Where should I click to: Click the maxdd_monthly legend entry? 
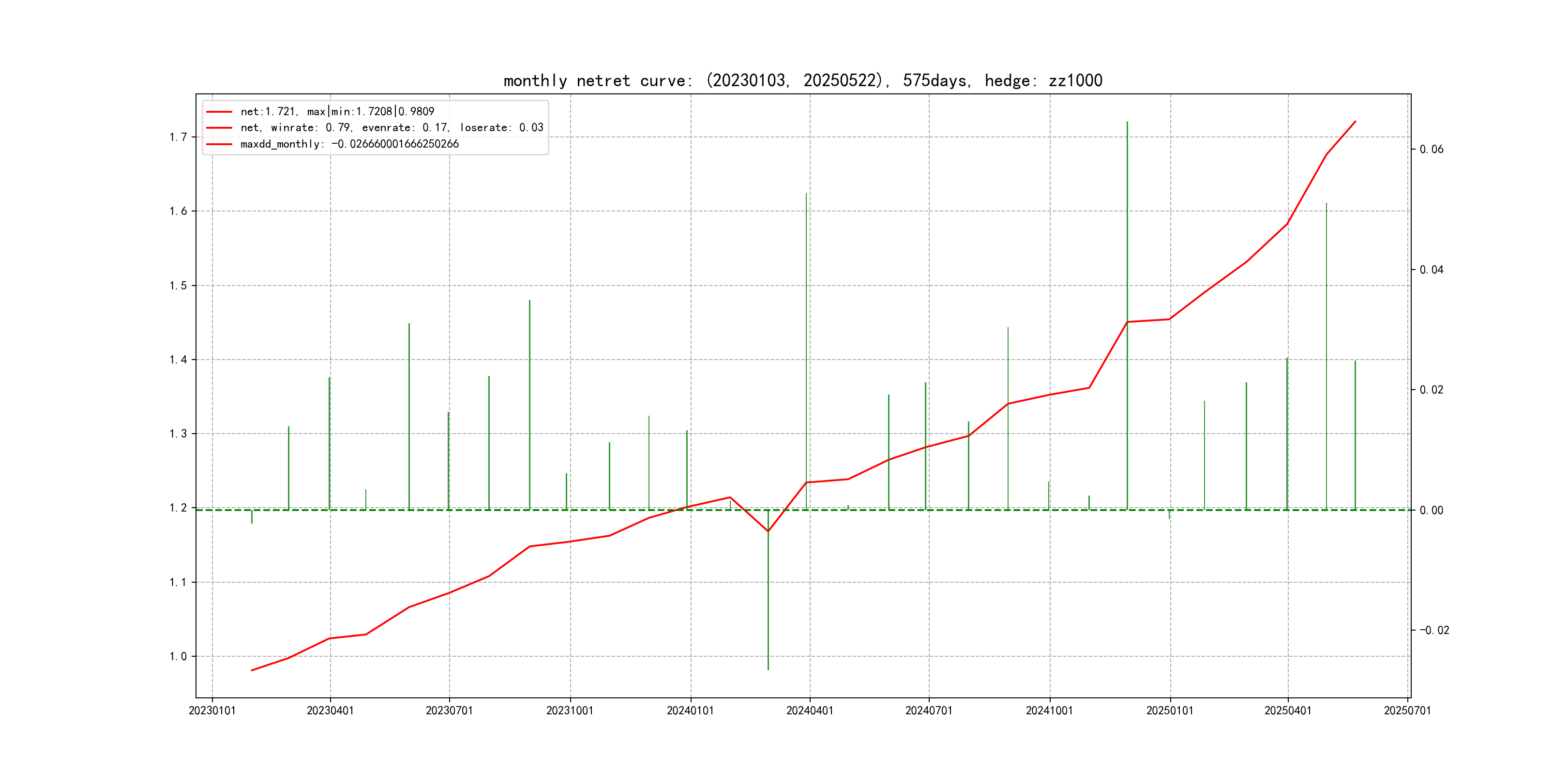click(349, 144)
